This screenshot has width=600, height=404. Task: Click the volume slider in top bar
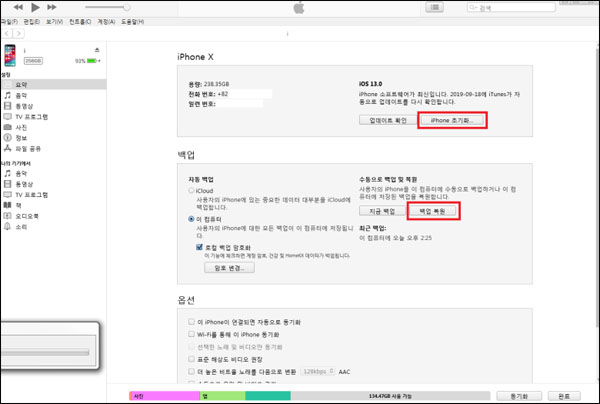coord(105,7)
